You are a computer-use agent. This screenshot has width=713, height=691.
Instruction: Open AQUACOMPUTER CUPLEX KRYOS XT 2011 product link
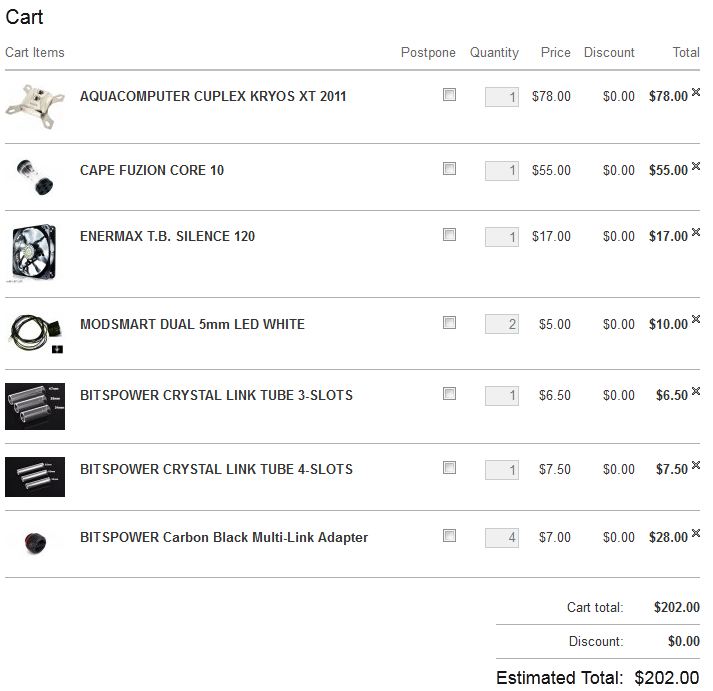pyautogui.click(x=213, y=96)
